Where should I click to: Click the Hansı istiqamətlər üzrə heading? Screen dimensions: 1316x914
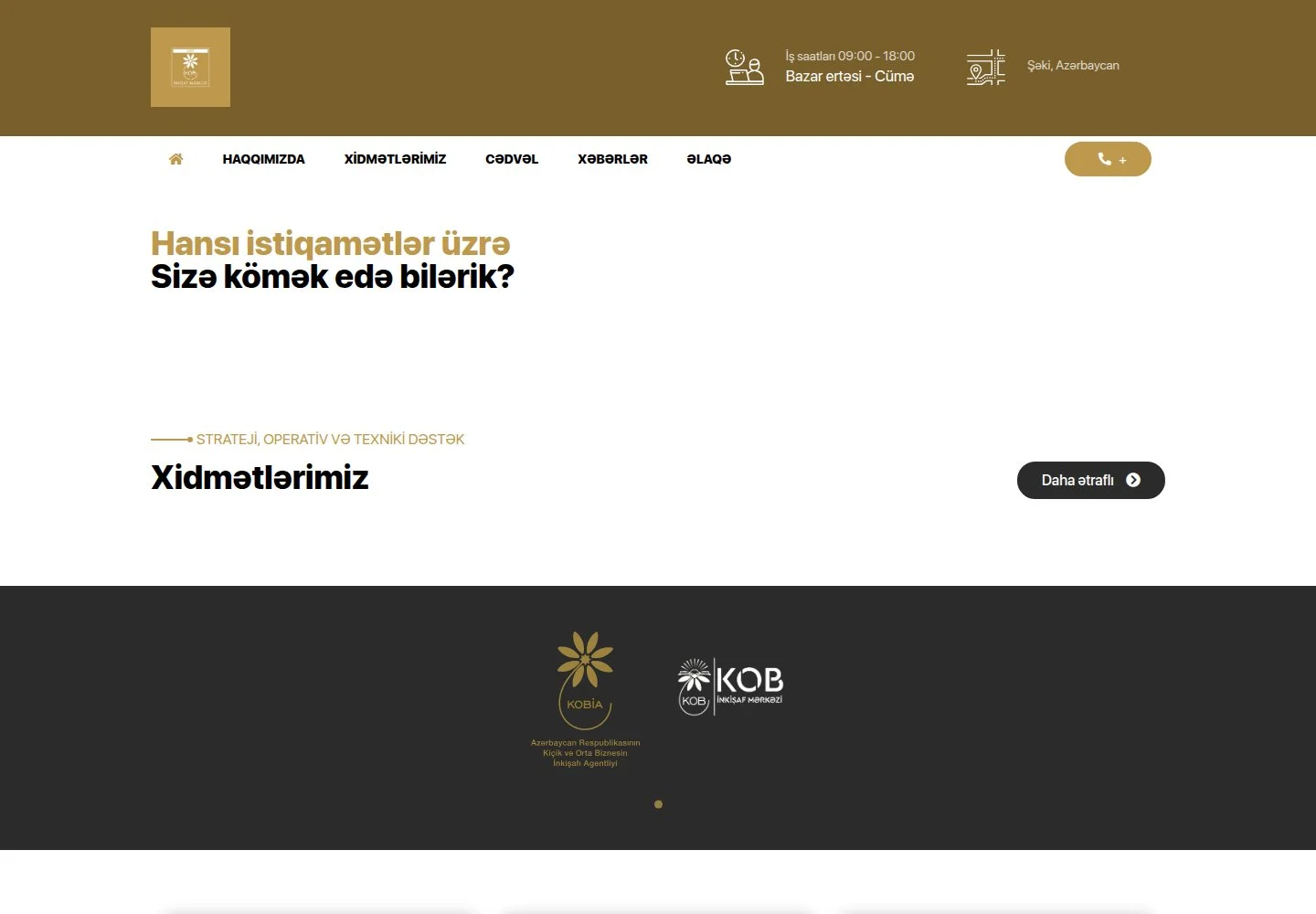click(330, 244)
